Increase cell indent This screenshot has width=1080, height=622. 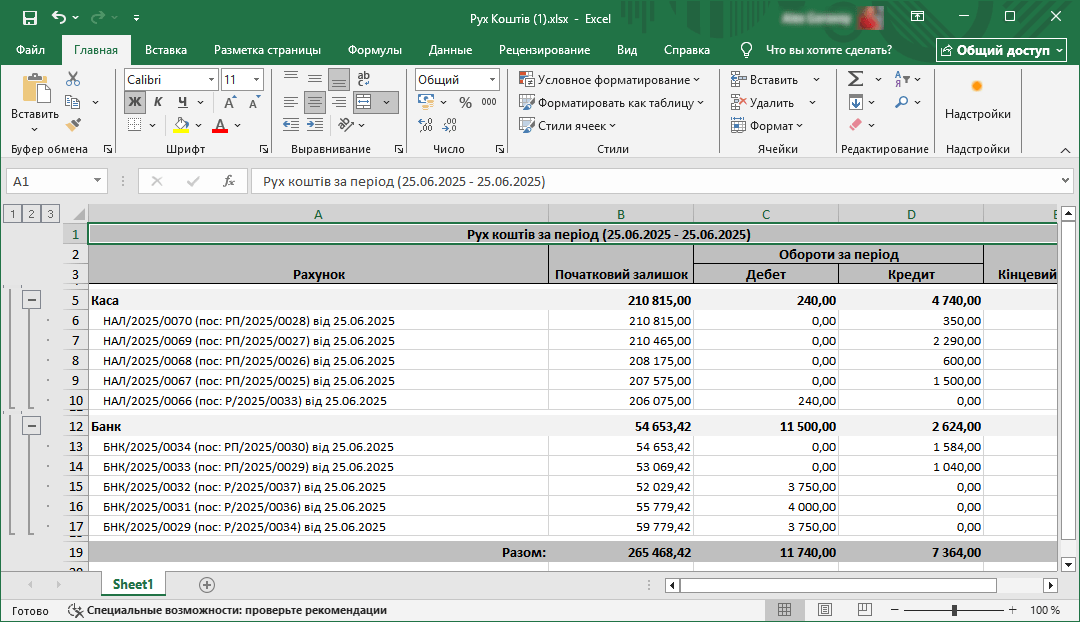pyautogui.click(x=315, y=125)
